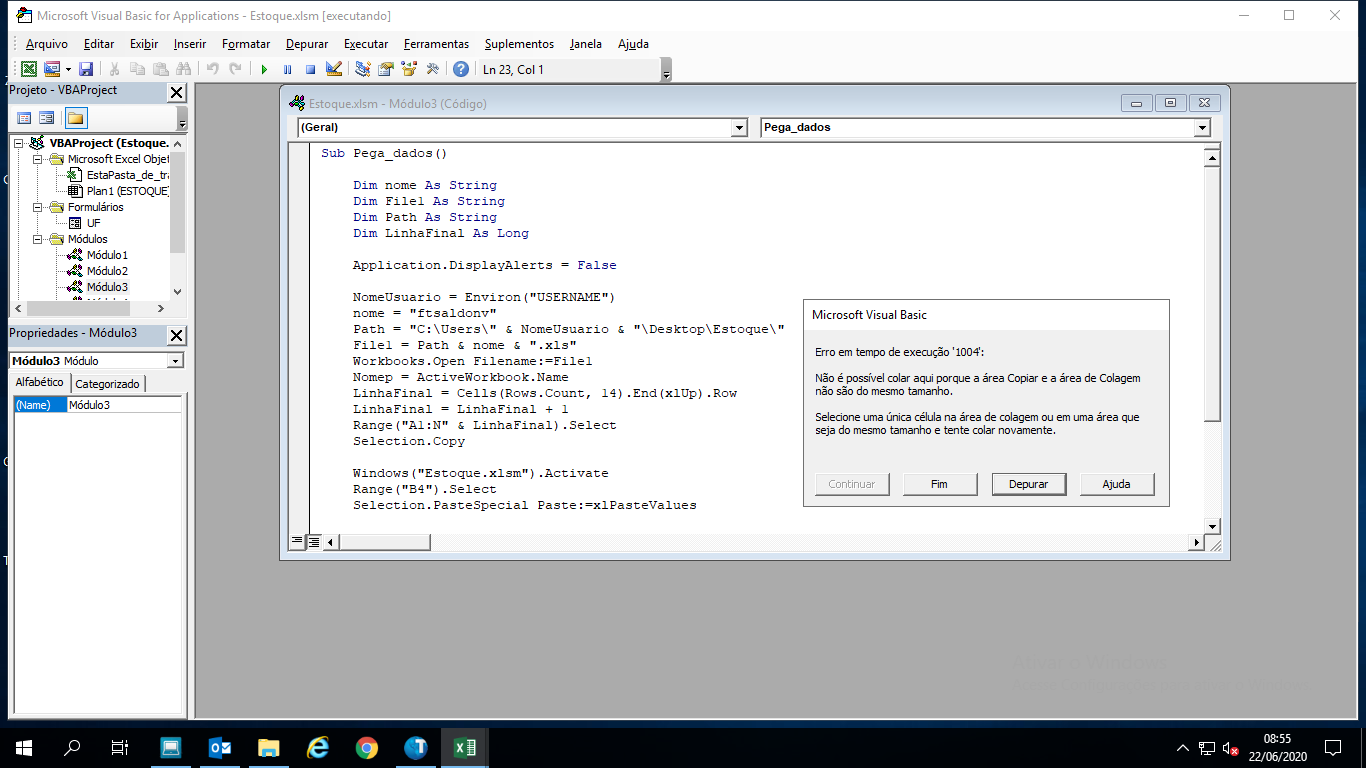Open the Object Browser toolbar icon
The image size is (1366, 768).
coord(409,69)
